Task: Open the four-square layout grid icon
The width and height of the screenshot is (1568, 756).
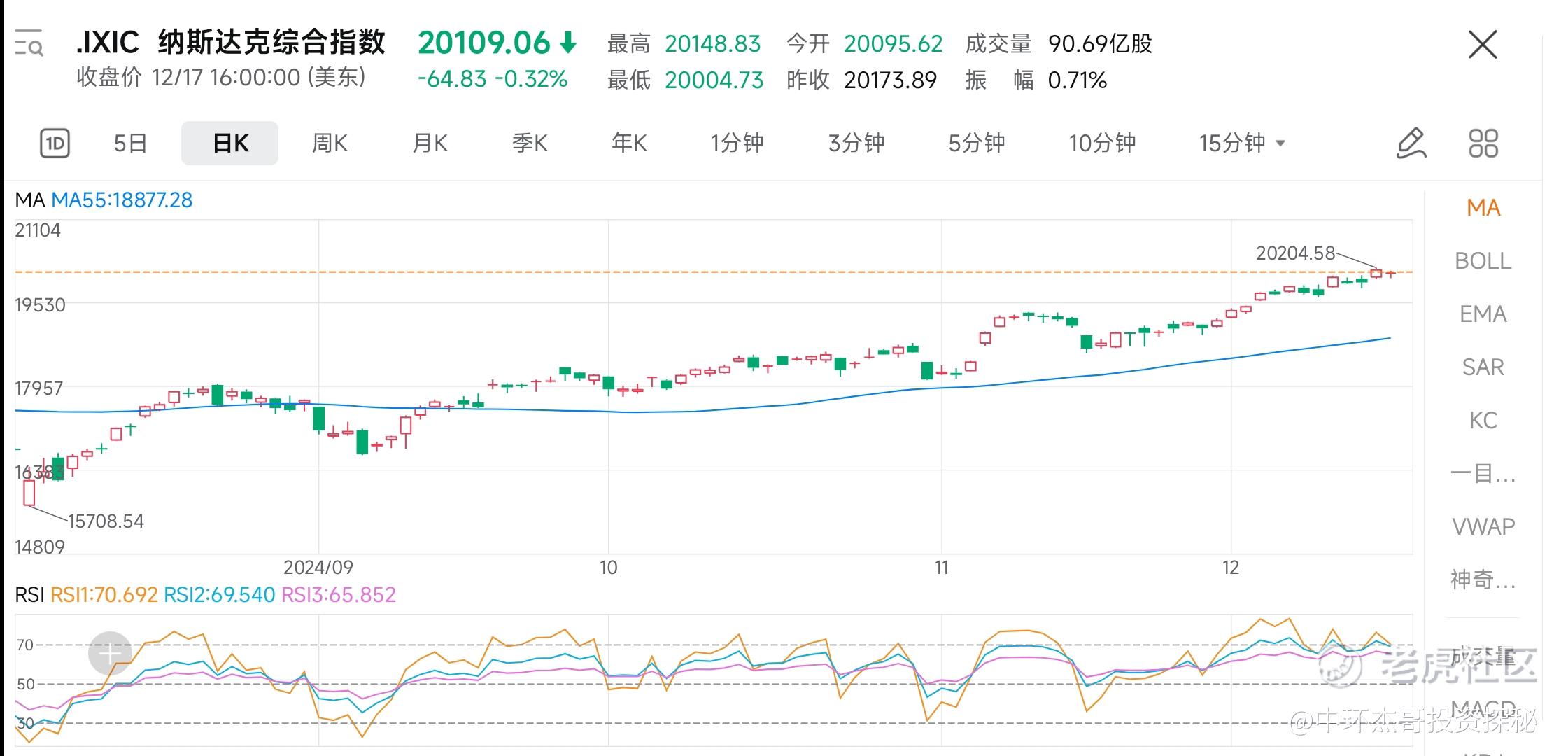Action: point(1483,143)
